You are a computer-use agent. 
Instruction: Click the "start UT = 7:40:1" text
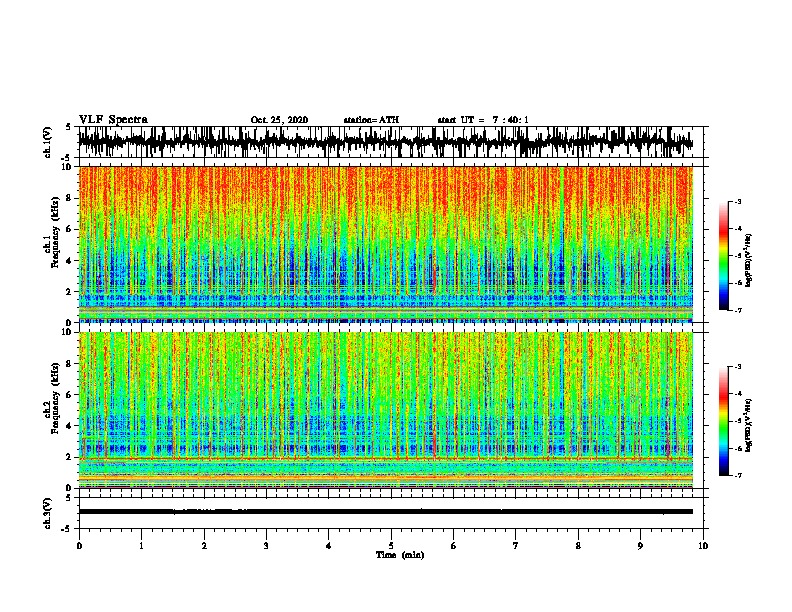(483, 120)
